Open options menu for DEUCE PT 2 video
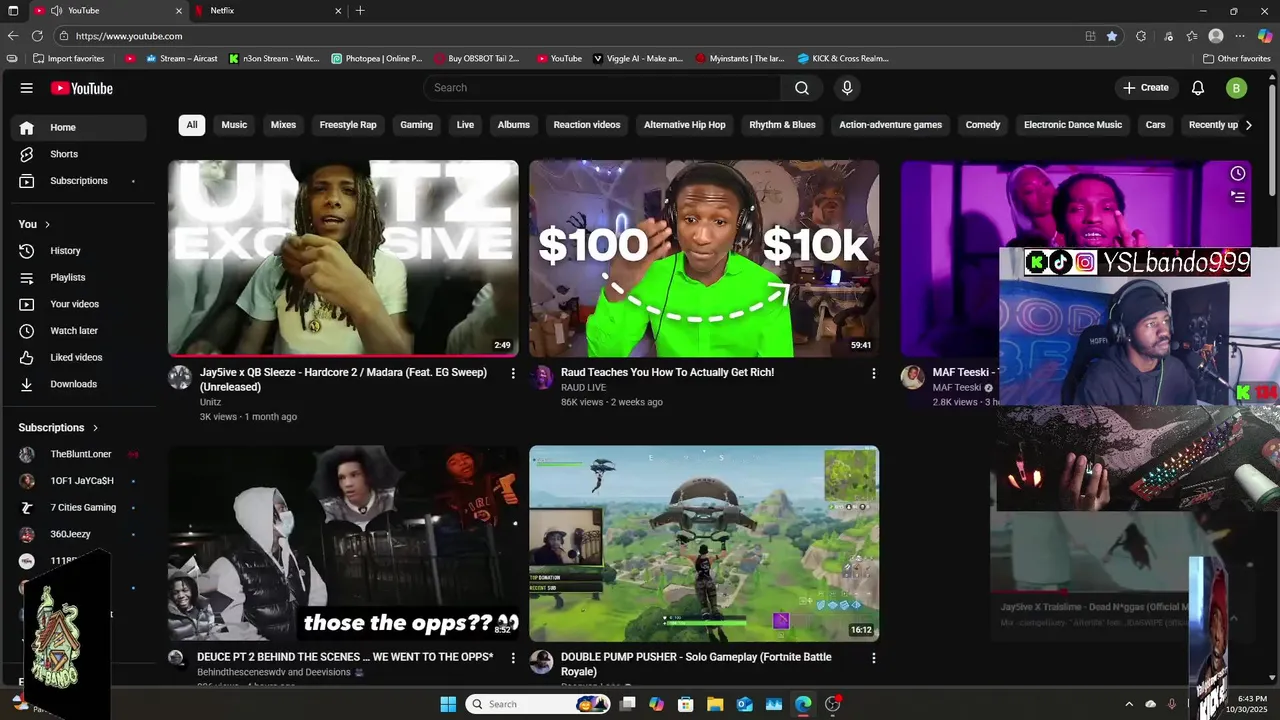Image resolution: width=1280 pixels, height=720 pixels. pos(513,658)
